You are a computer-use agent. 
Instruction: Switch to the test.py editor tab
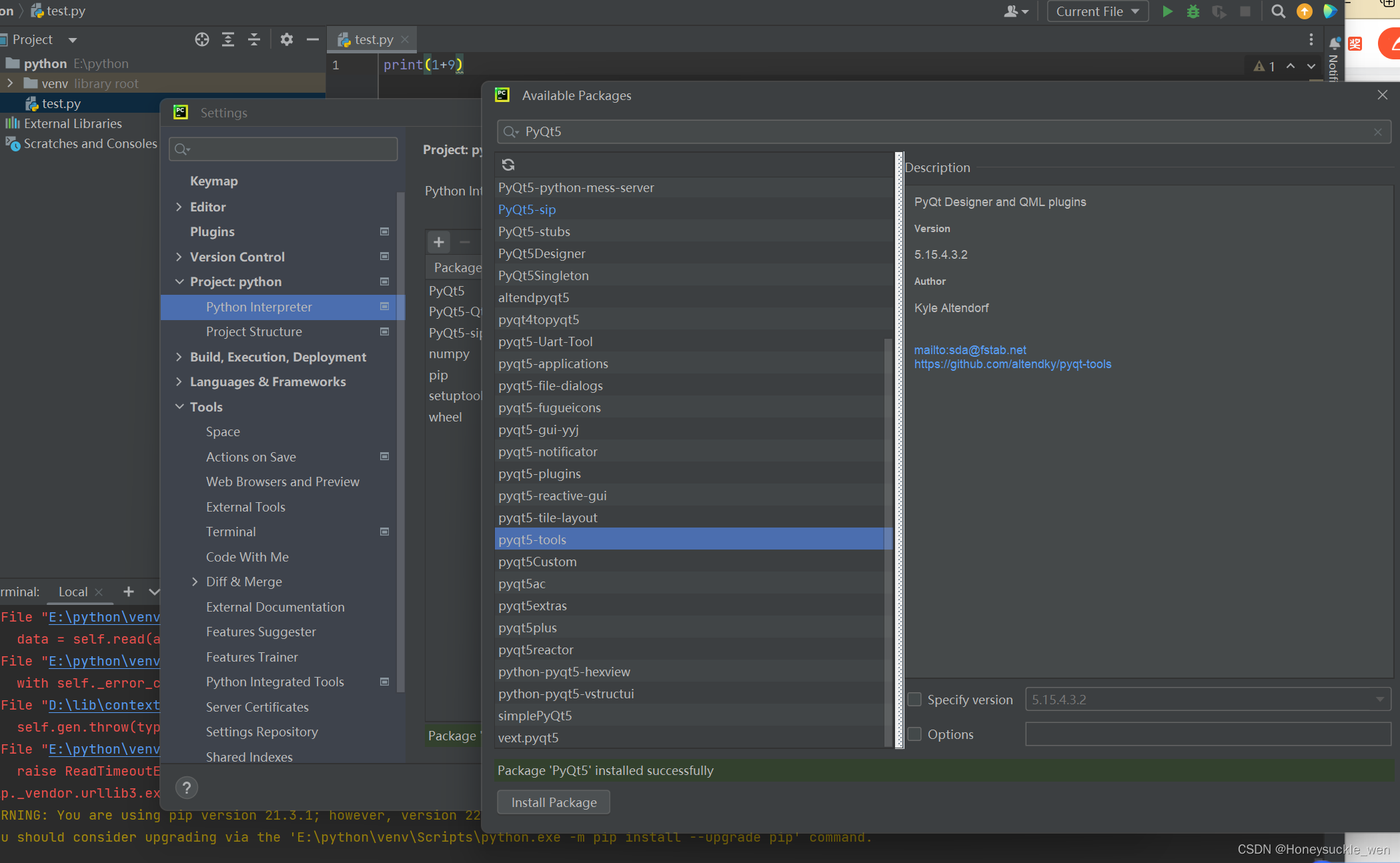pos(374,39)
